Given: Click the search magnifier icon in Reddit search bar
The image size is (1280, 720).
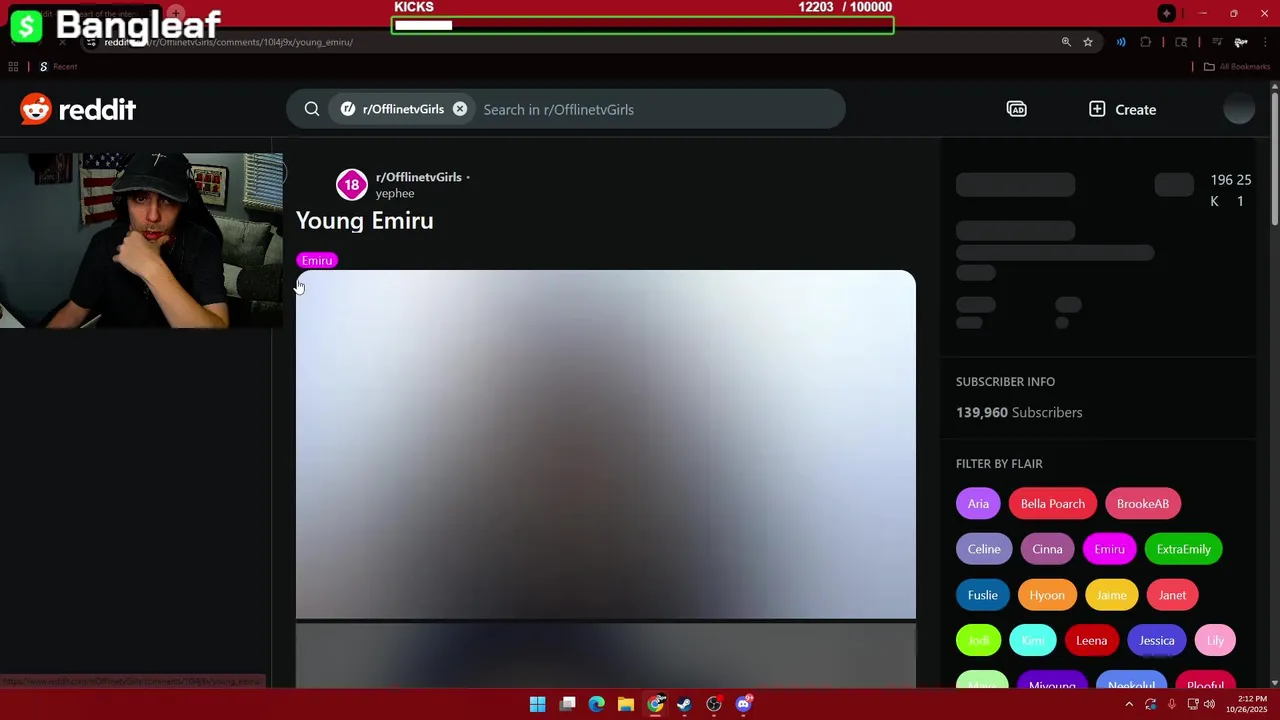Looking at the screenshot, I should tap(312, 109).
